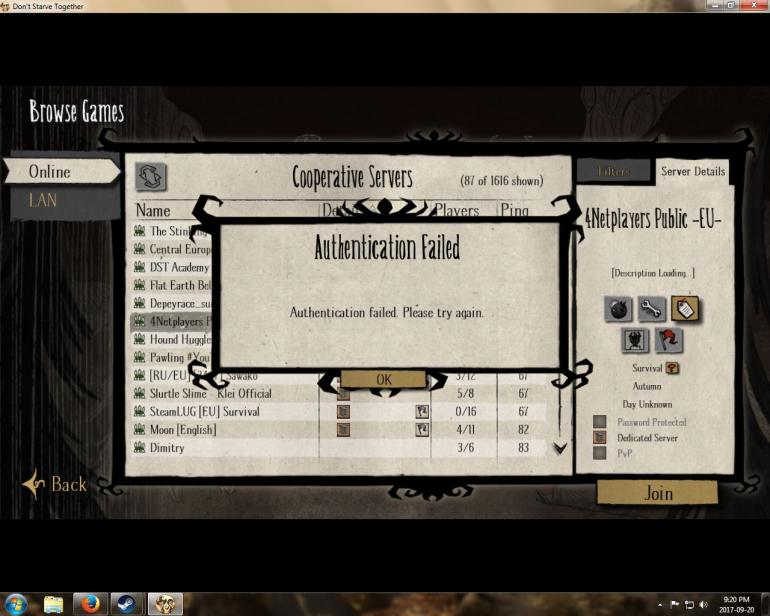
Task: Select the Flat Earth server row
Action: tap(172, 285)
